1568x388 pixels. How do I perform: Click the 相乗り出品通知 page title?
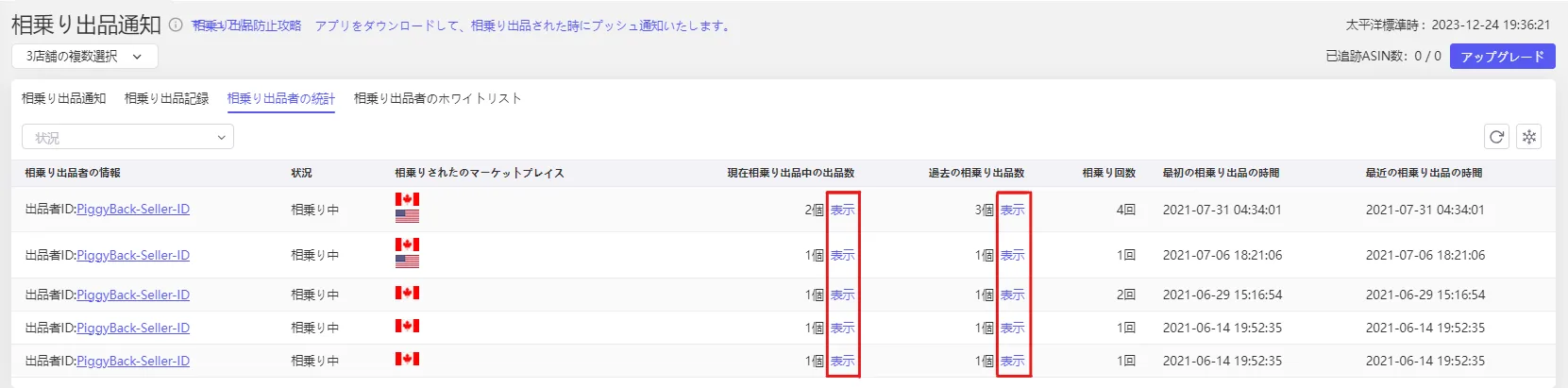pos(86,25)
